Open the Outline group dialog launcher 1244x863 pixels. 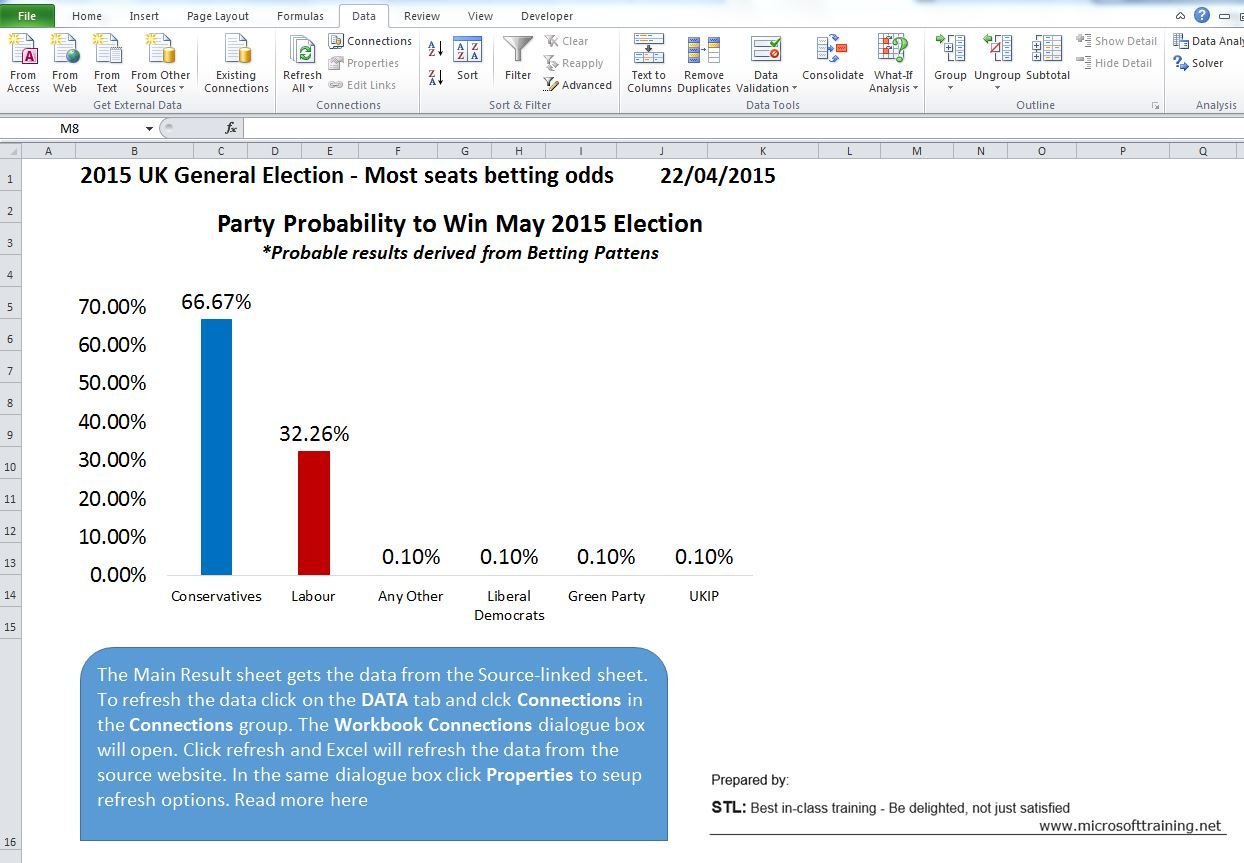1156,105
